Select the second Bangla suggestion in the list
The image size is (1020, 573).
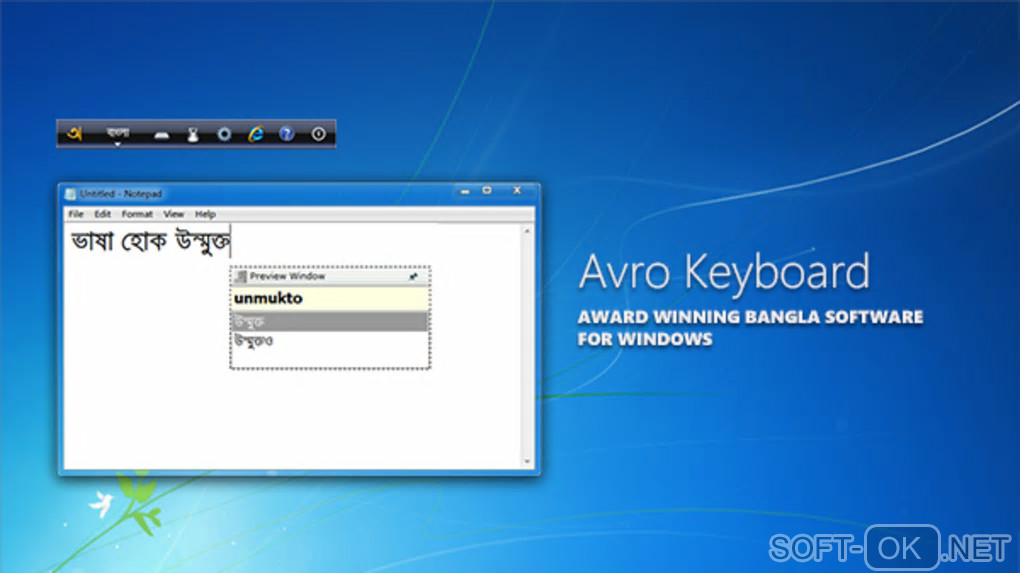(x=330, y=341)
